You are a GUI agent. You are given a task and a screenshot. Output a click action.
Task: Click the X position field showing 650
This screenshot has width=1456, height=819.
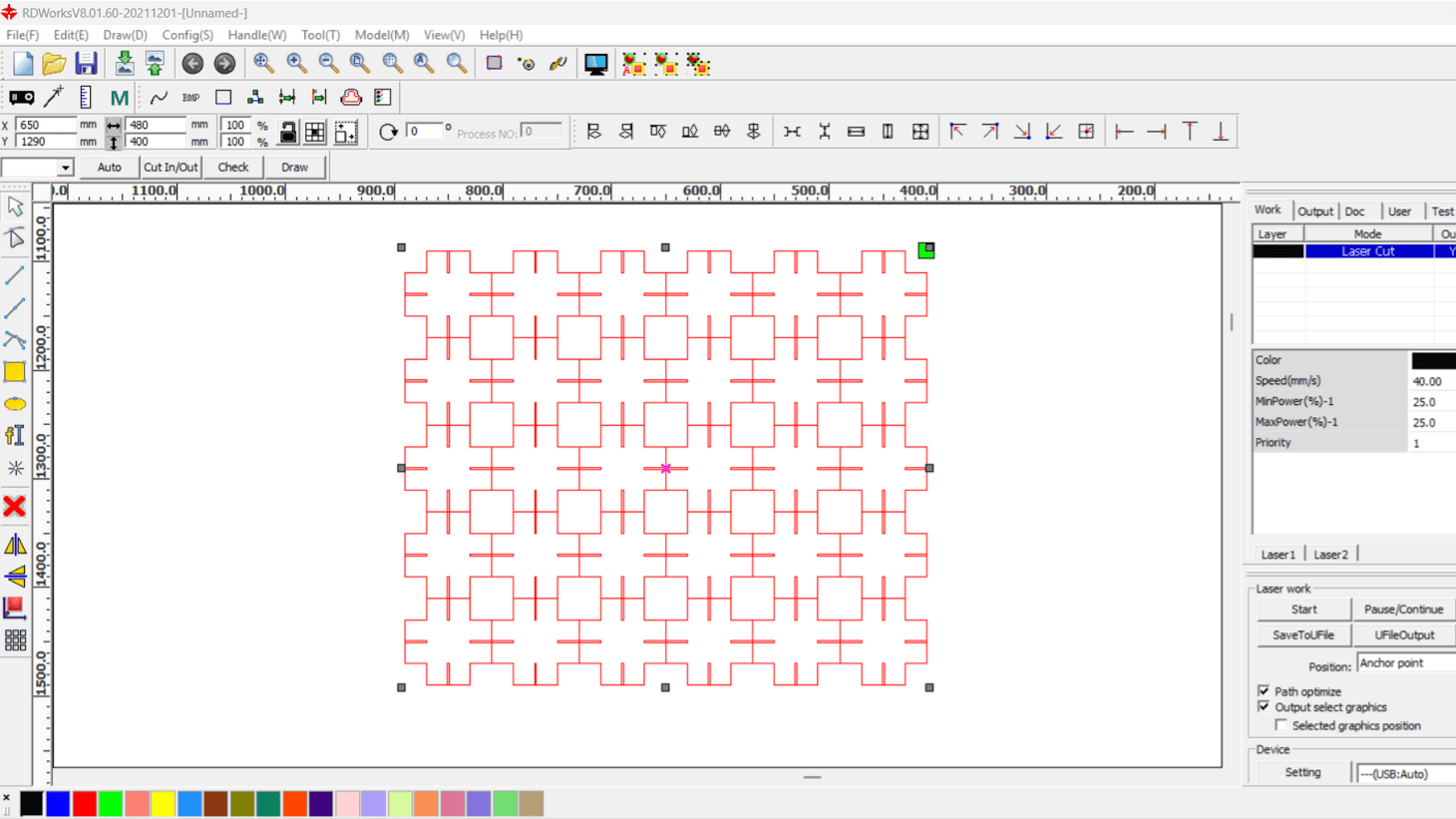(46, 125)
